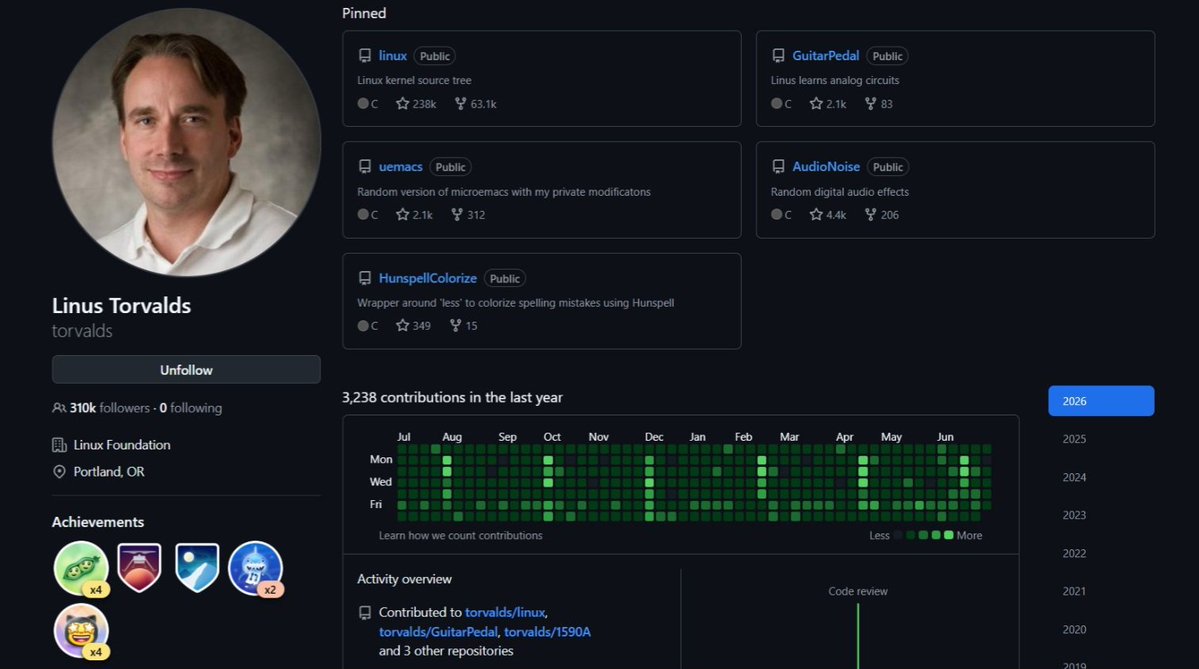Open the Arctic Code Vault achievement badge
Viewport: 1199px width, 669px height.
click(x=197, y=568)
